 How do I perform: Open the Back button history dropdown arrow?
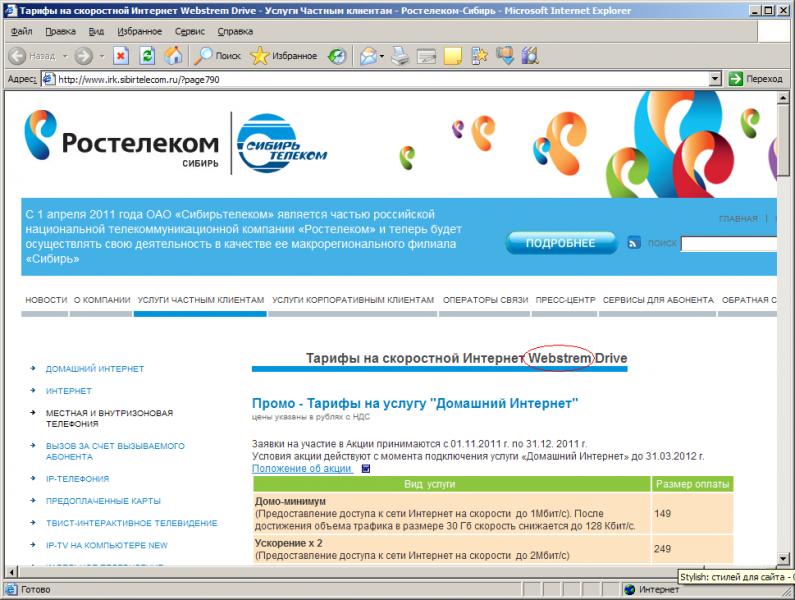pos(65,56)
